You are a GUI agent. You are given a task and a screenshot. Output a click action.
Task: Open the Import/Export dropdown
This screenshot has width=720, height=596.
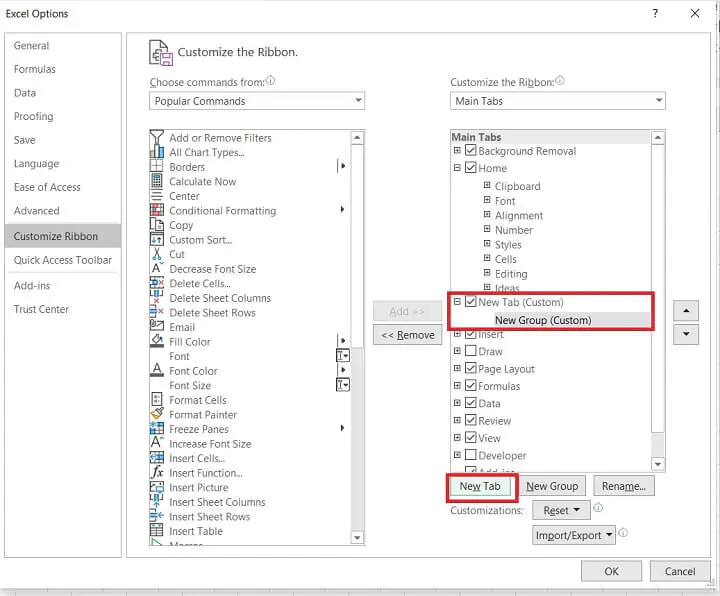point(574,535)
